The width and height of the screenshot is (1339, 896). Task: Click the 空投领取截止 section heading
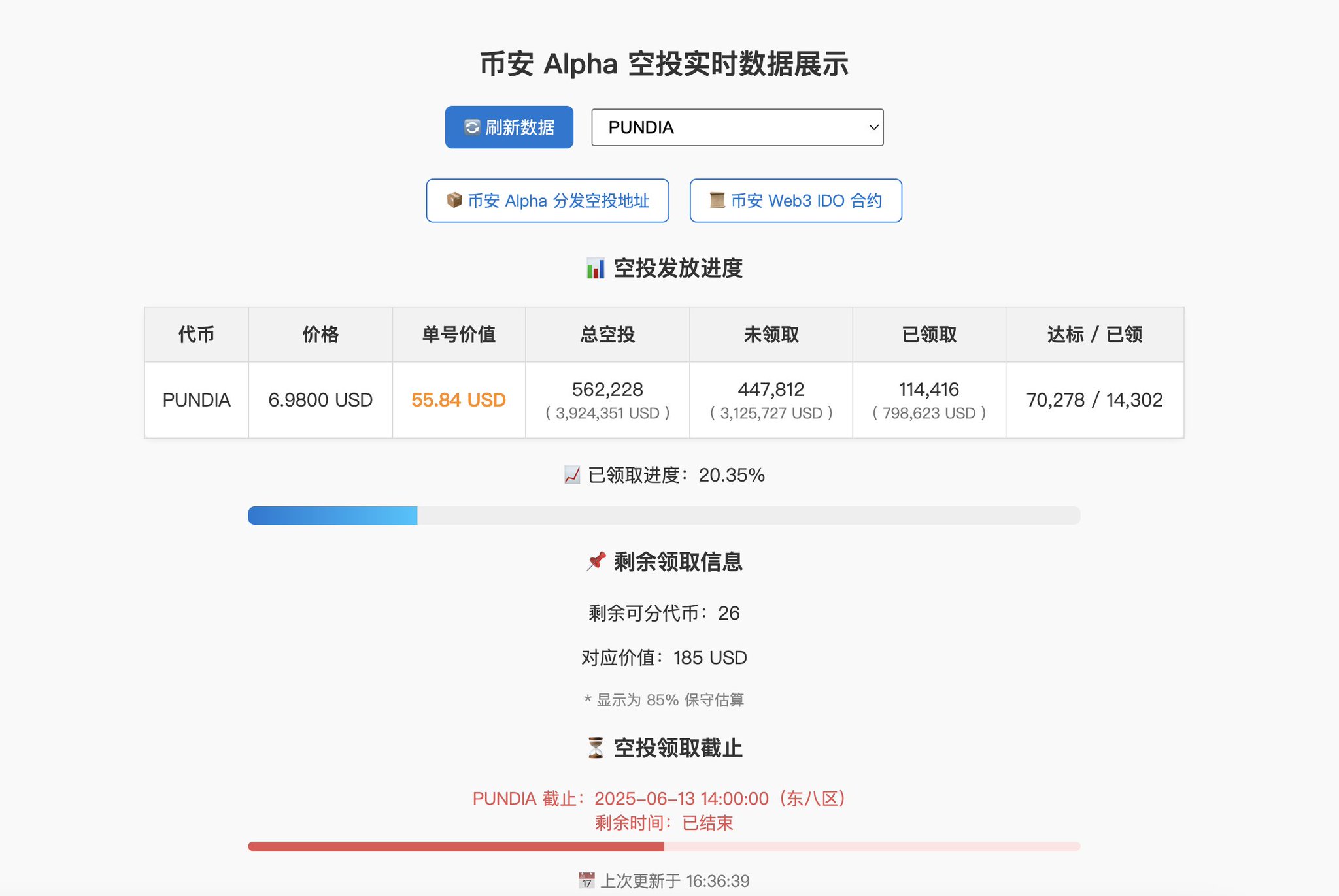coord(678,748)
